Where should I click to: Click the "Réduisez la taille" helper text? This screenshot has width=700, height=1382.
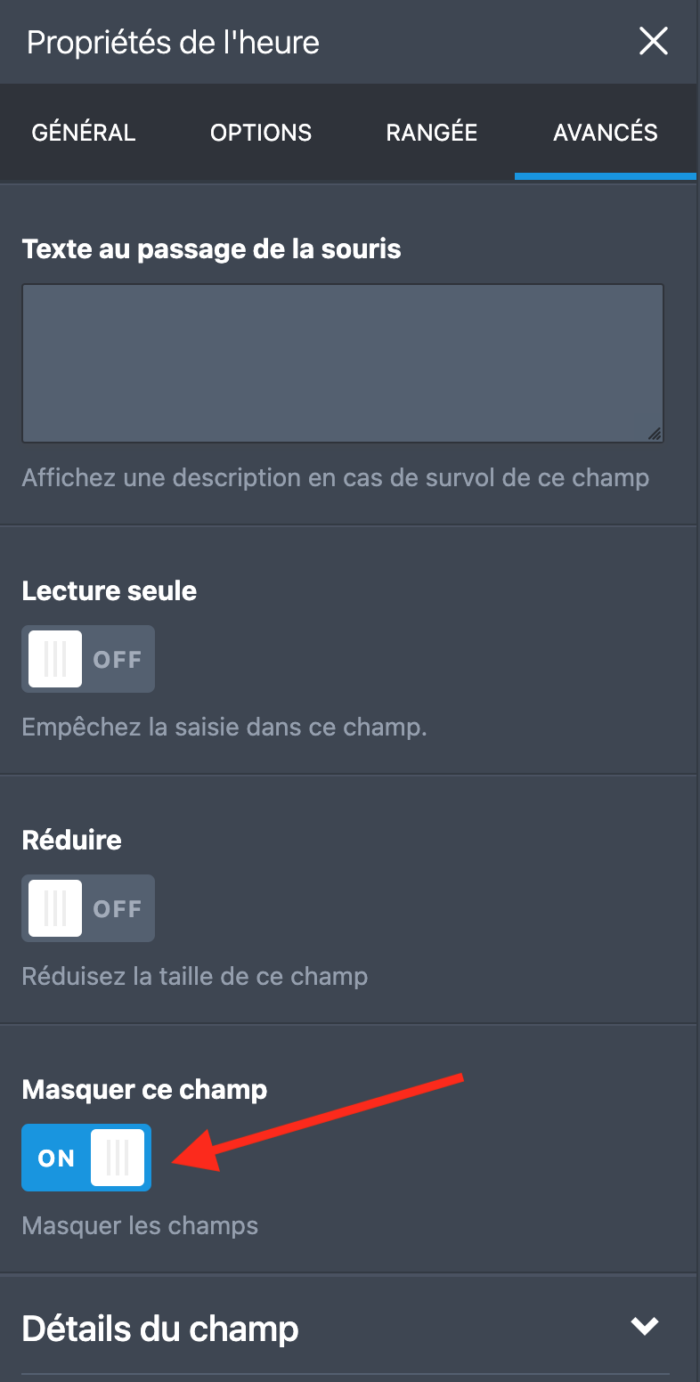(x=195, y=976)
